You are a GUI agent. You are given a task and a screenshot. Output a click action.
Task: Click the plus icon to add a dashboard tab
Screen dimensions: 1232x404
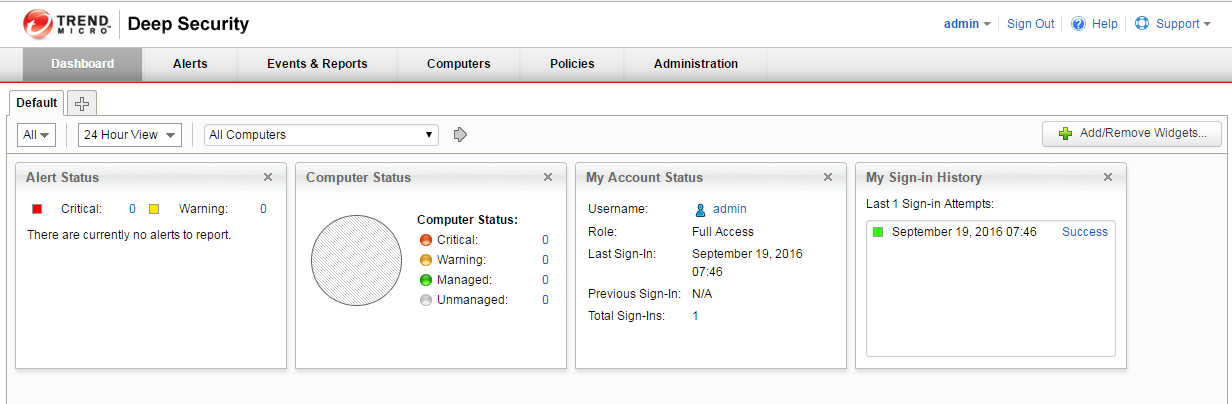pyautogui.click(x=82, y=103)
